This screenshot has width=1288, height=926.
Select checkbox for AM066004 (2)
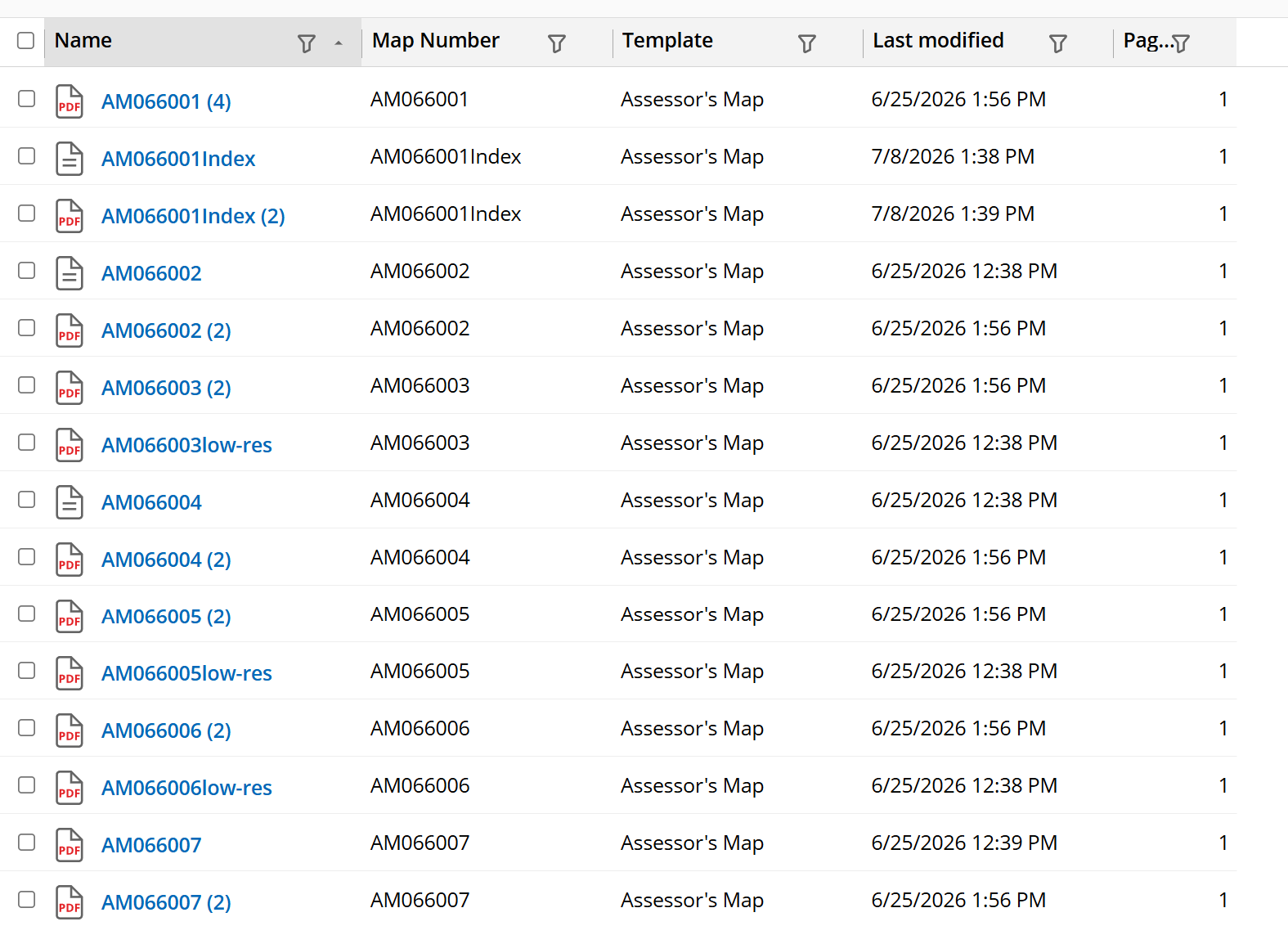coord(27,557)
